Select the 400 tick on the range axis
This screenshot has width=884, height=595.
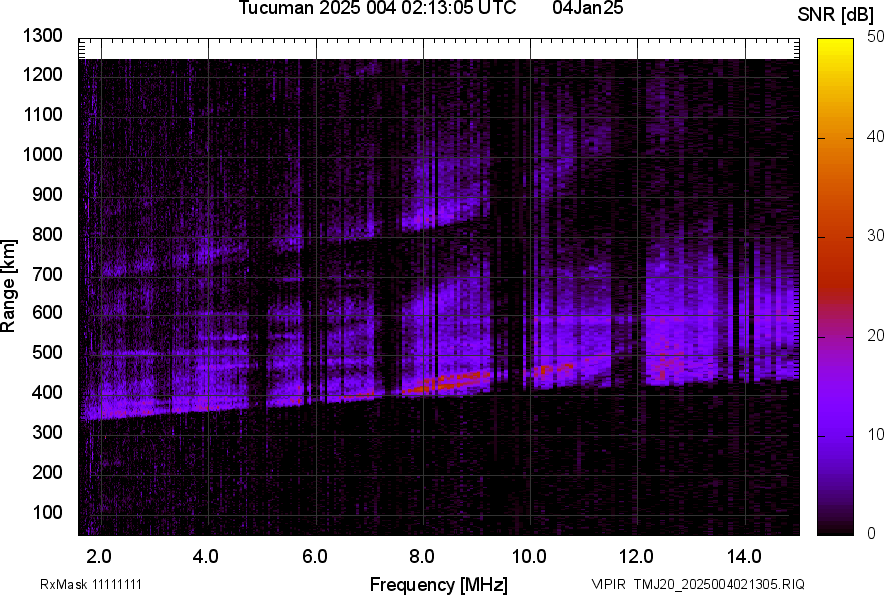(x=46, y=393)
